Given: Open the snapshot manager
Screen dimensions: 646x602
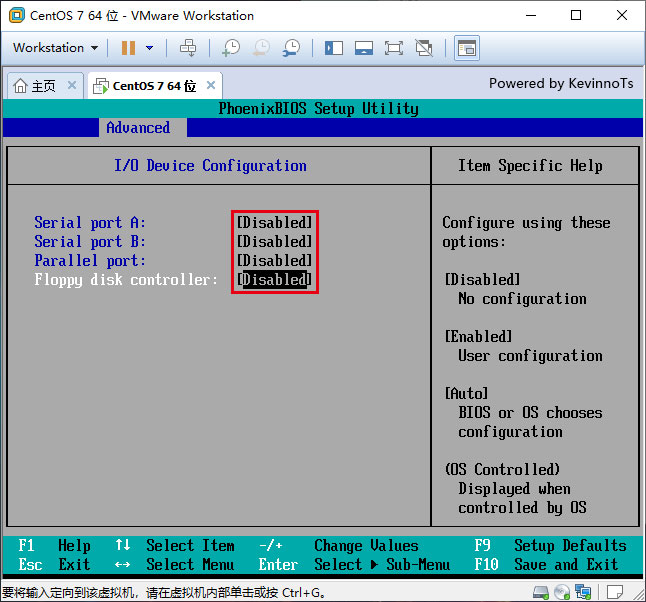Looking at the screenshot, I should pyautogui.click(x=291, y=48).
